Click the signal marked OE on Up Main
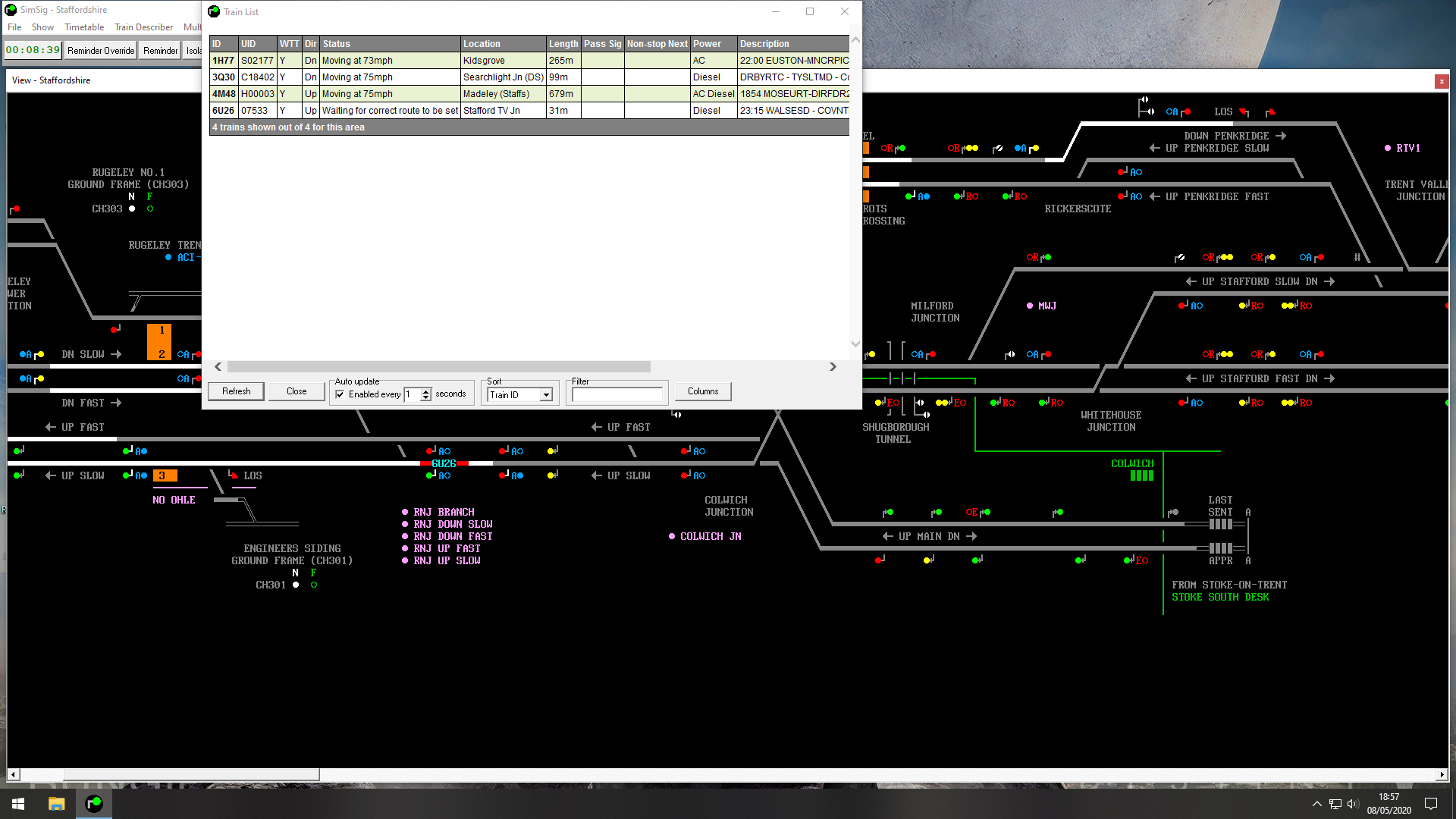 [x=977, y=513]
